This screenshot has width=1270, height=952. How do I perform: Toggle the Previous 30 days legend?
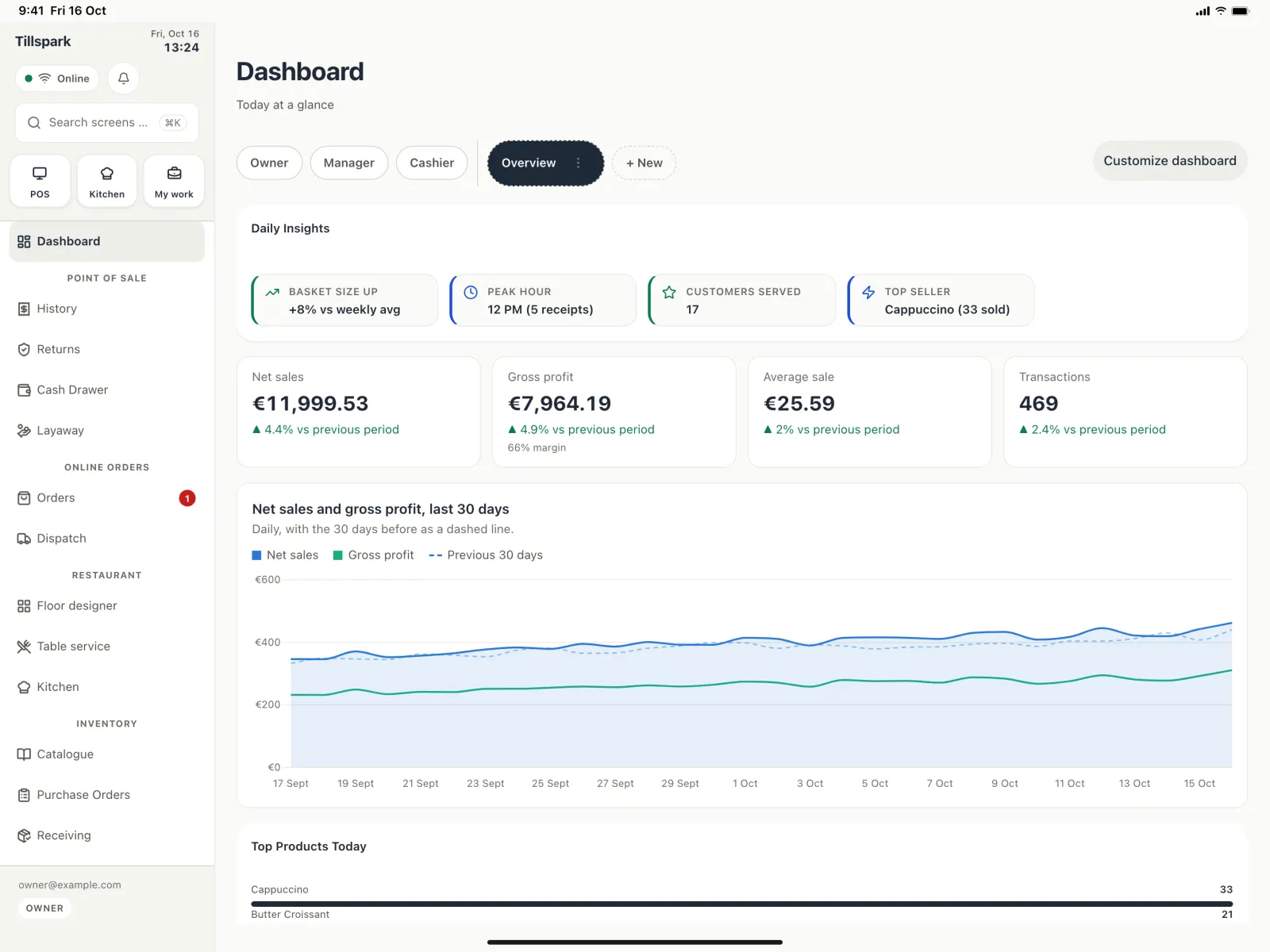tap(486, 555)
